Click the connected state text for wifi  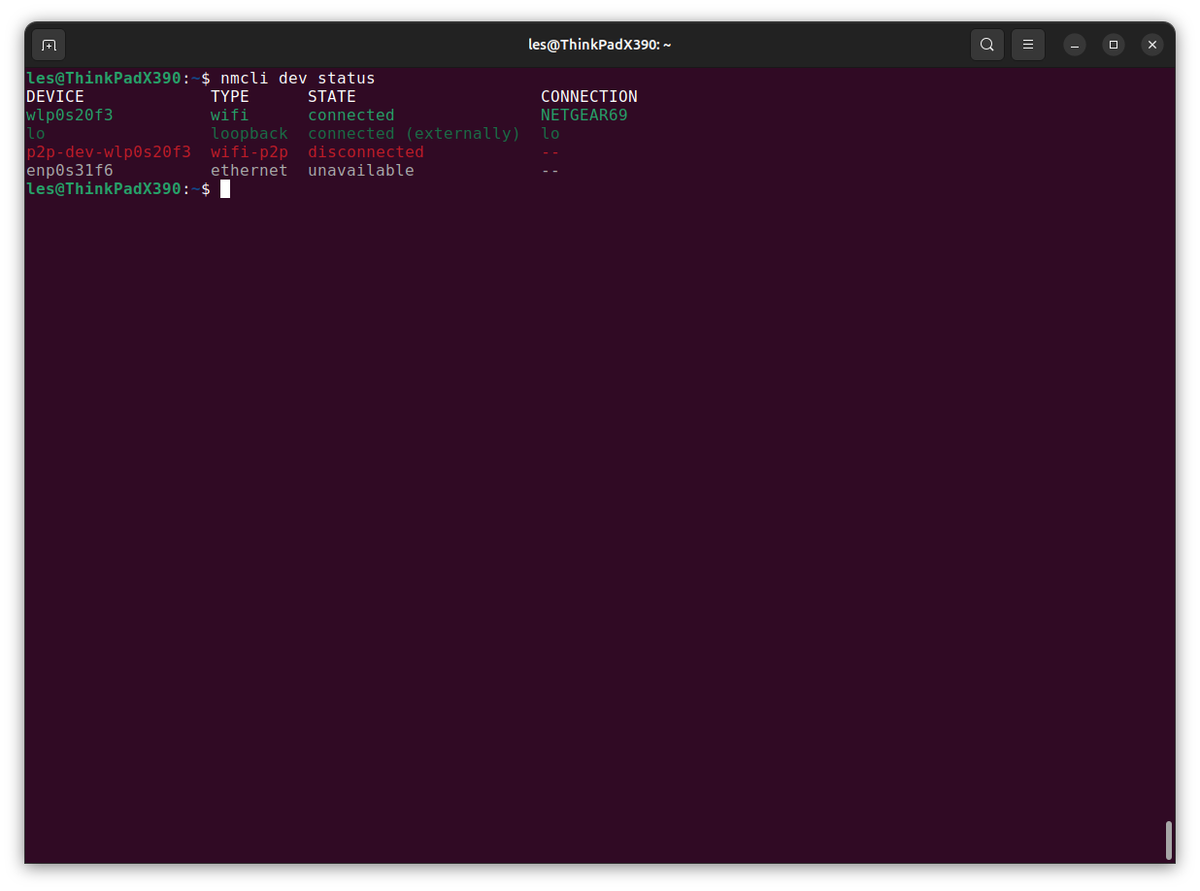click(x=350, y=114)
